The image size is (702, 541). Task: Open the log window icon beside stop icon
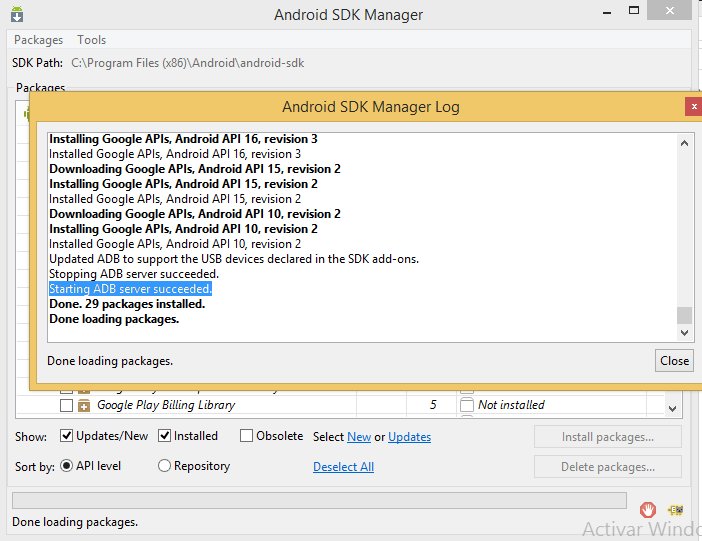(x=676, y=510)
